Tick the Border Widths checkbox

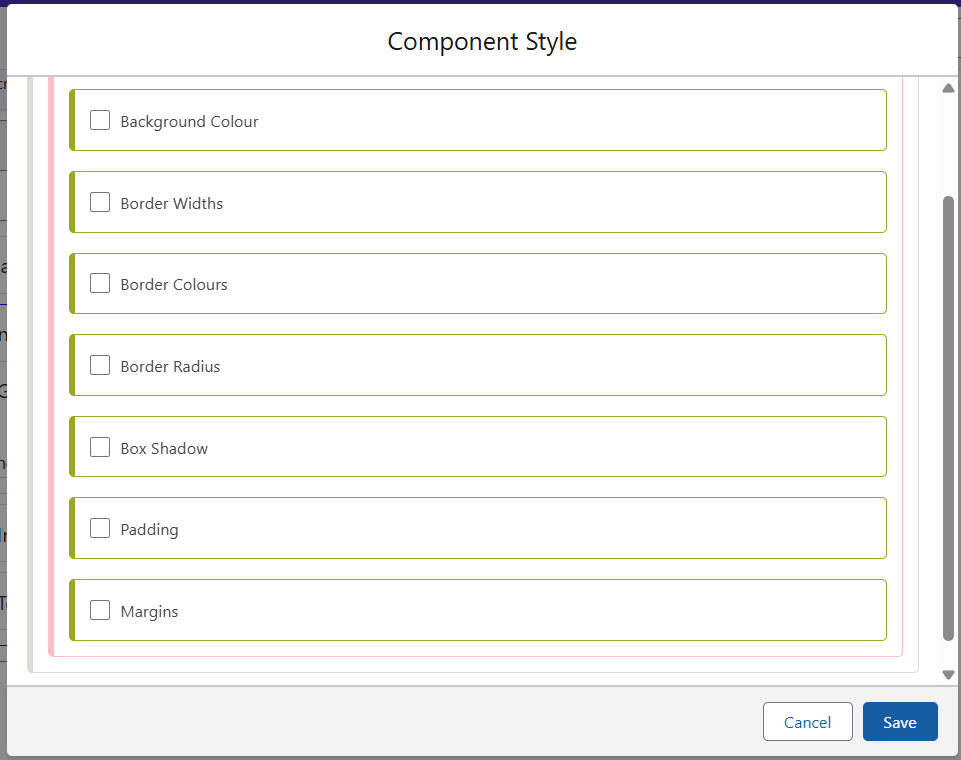point(100,202)
